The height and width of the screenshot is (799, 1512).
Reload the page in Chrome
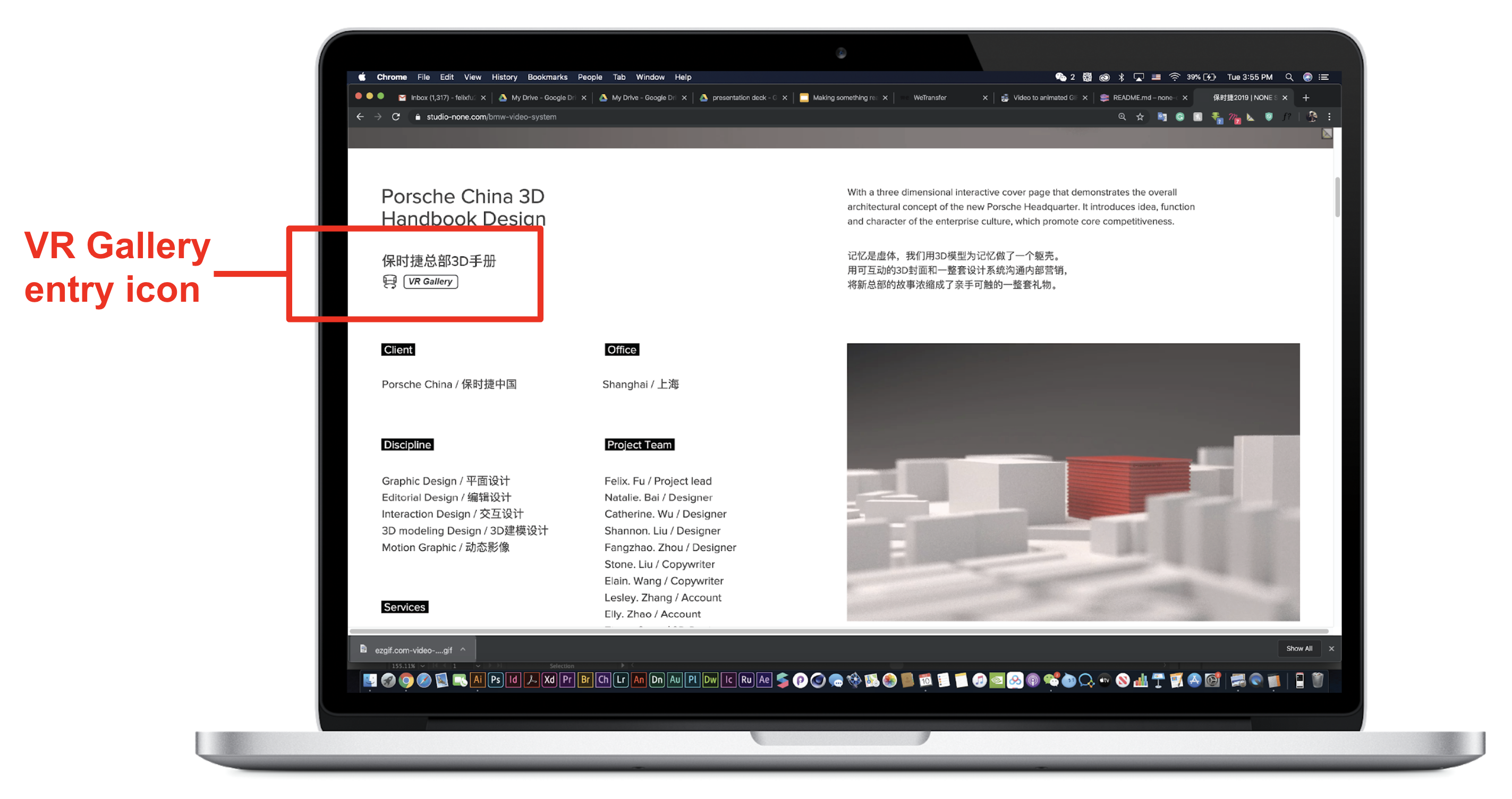point(396,117)
